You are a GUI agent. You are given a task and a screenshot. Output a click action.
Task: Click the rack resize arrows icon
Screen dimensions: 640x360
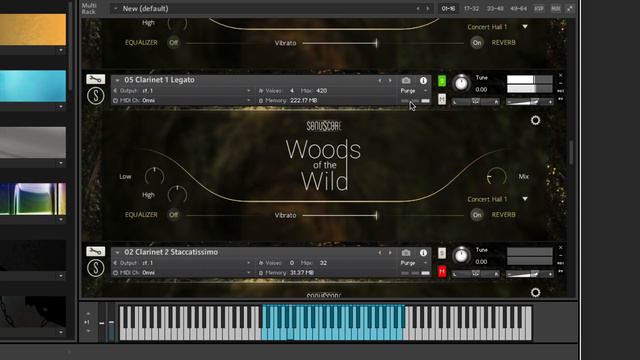pos(570,8)
